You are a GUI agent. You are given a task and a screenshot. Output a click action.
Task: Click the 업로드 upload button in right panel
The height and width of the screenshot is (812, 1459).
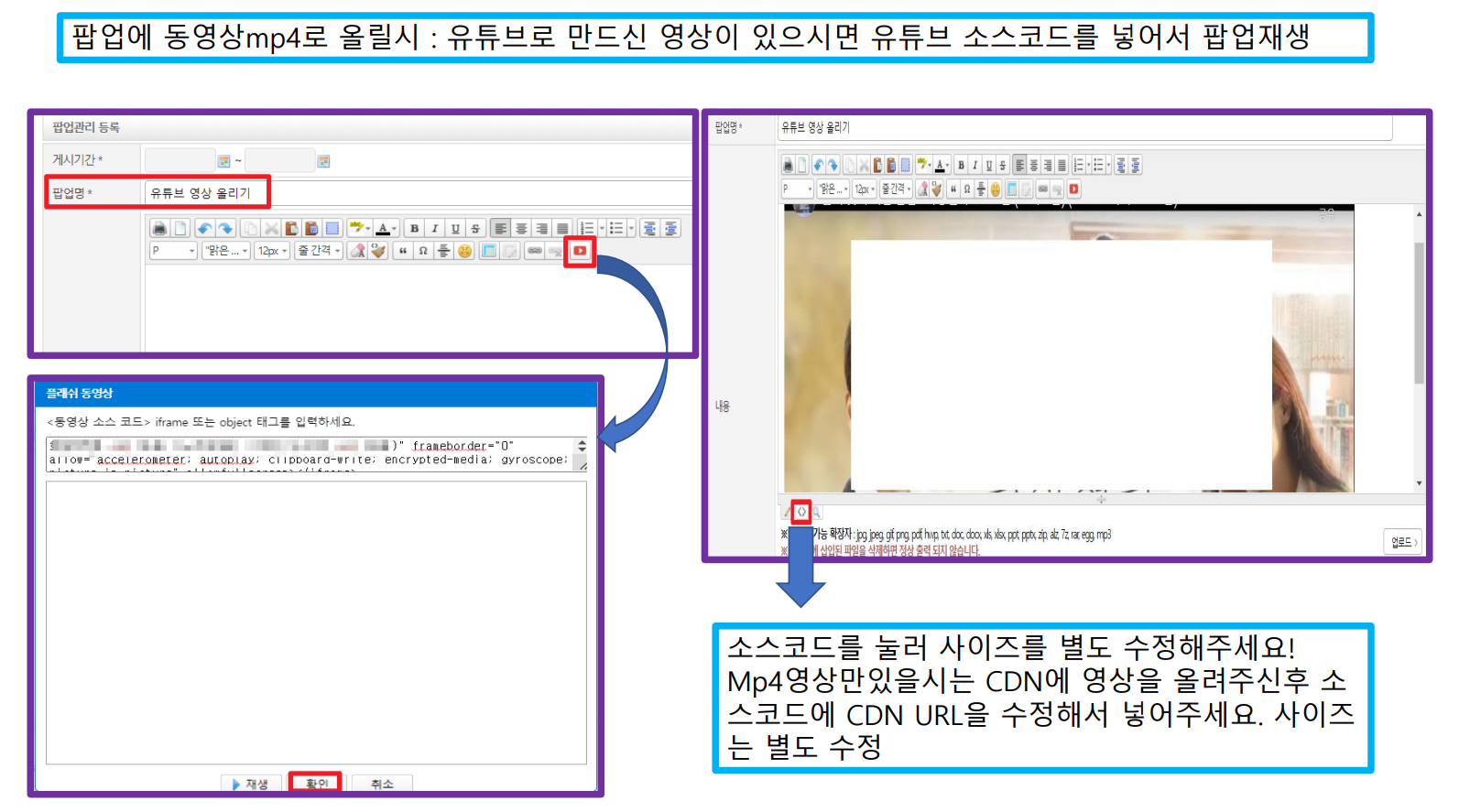pos(1403,542)
